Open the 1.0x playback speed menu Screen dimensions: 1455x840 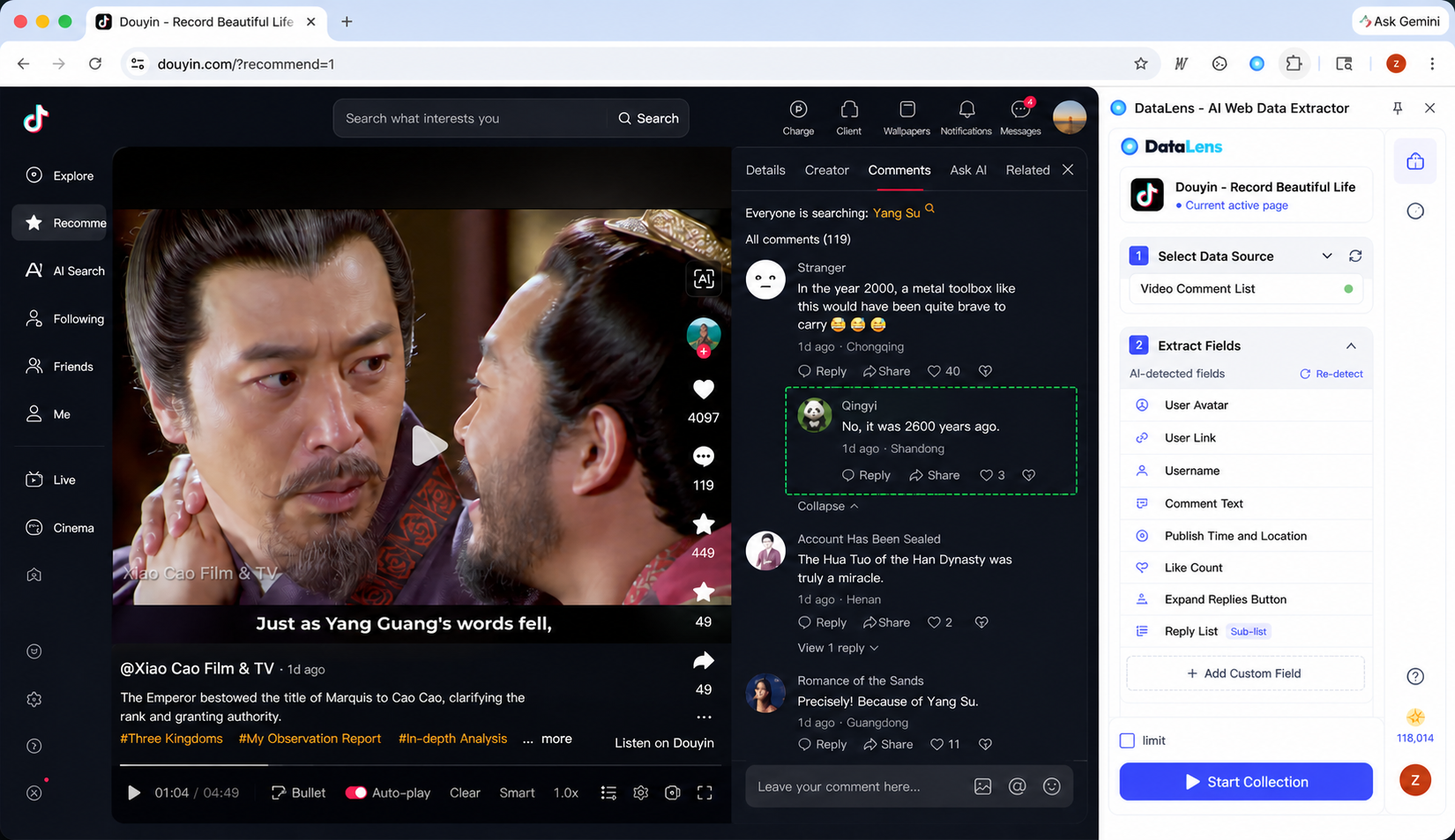(566, 792)
